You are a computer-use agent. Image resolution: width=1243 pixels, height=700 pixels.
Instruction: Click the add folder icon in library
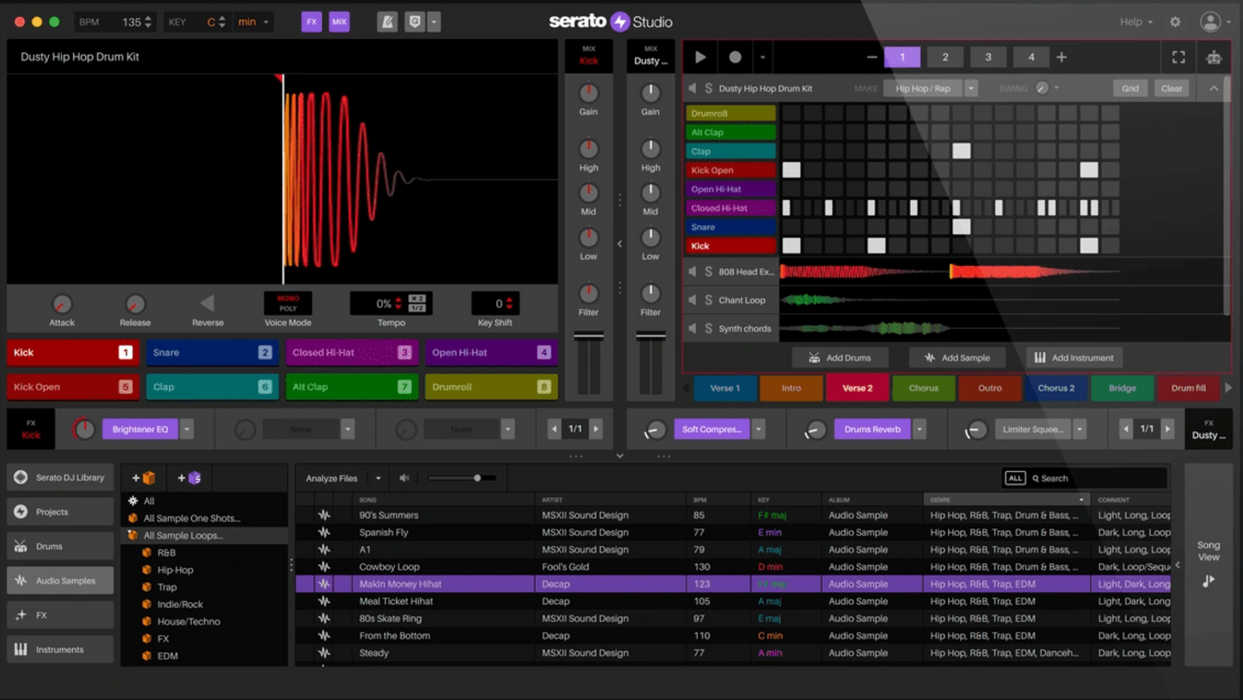click(x=144, y=478)
